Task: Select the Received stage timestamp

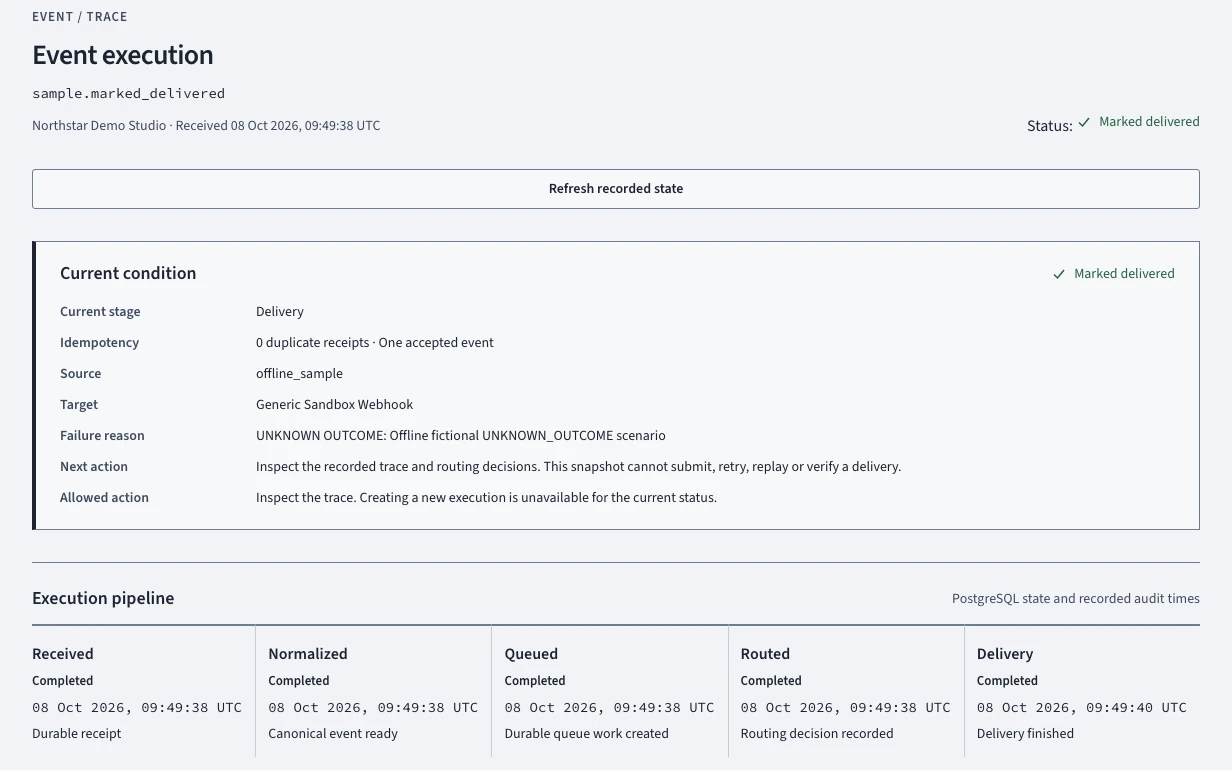Action: [x=137, y=707]
